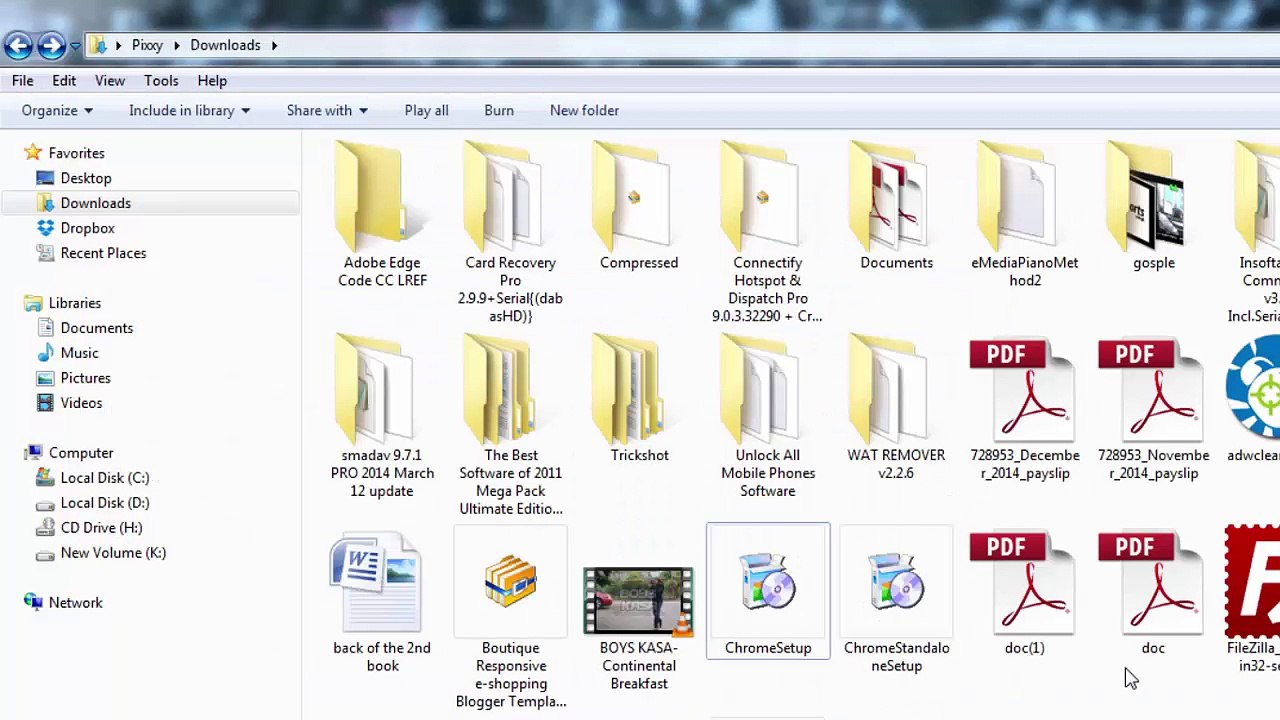
Task: Select the Pixxy breadcrumb in the address bar
Action: [x=147, y=45]
